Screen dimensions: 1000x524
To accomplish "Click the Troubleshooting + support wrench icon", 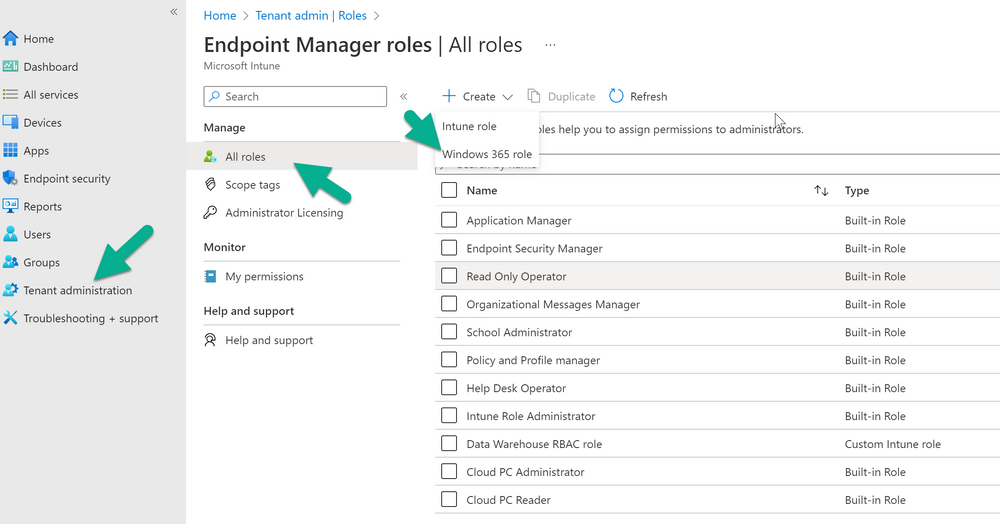I will (10, 317).
